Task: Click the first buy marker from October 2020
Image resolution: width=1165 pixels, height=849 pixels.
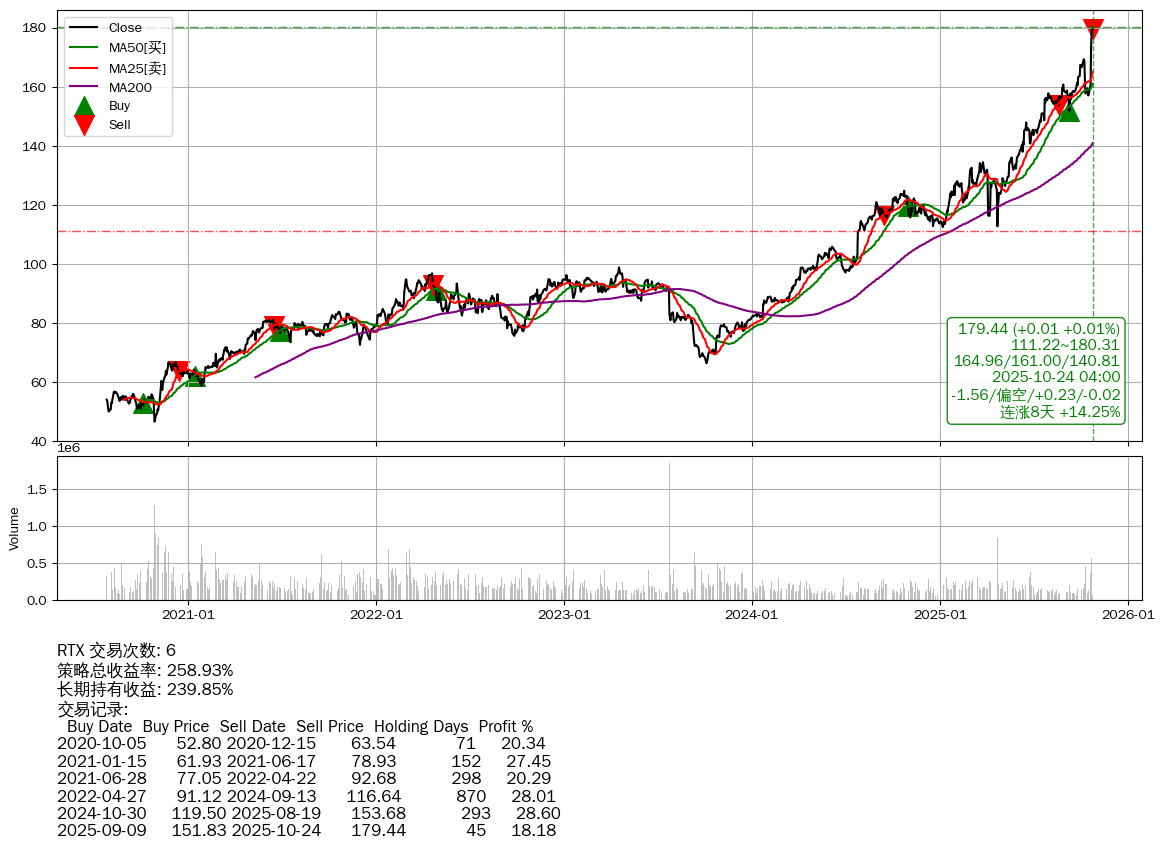Action: point(144,403)
